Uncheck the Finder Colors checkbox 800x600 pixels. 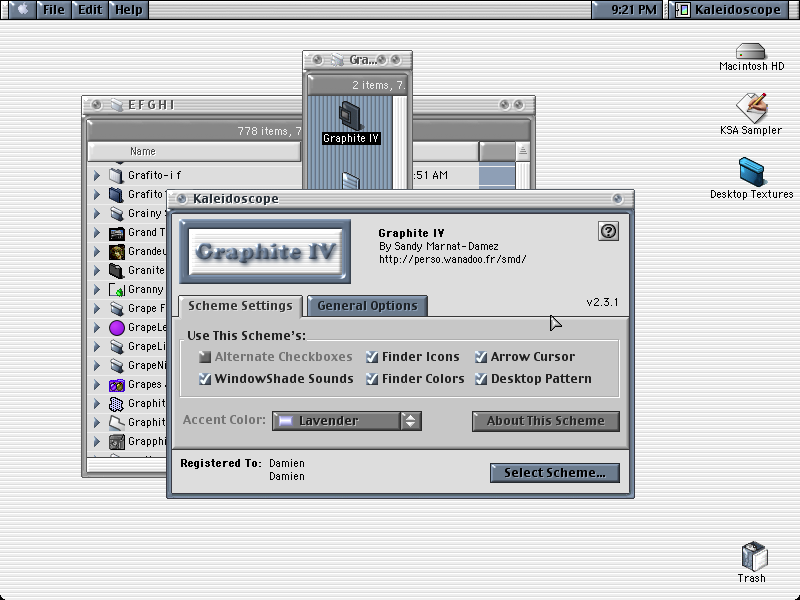372,379
